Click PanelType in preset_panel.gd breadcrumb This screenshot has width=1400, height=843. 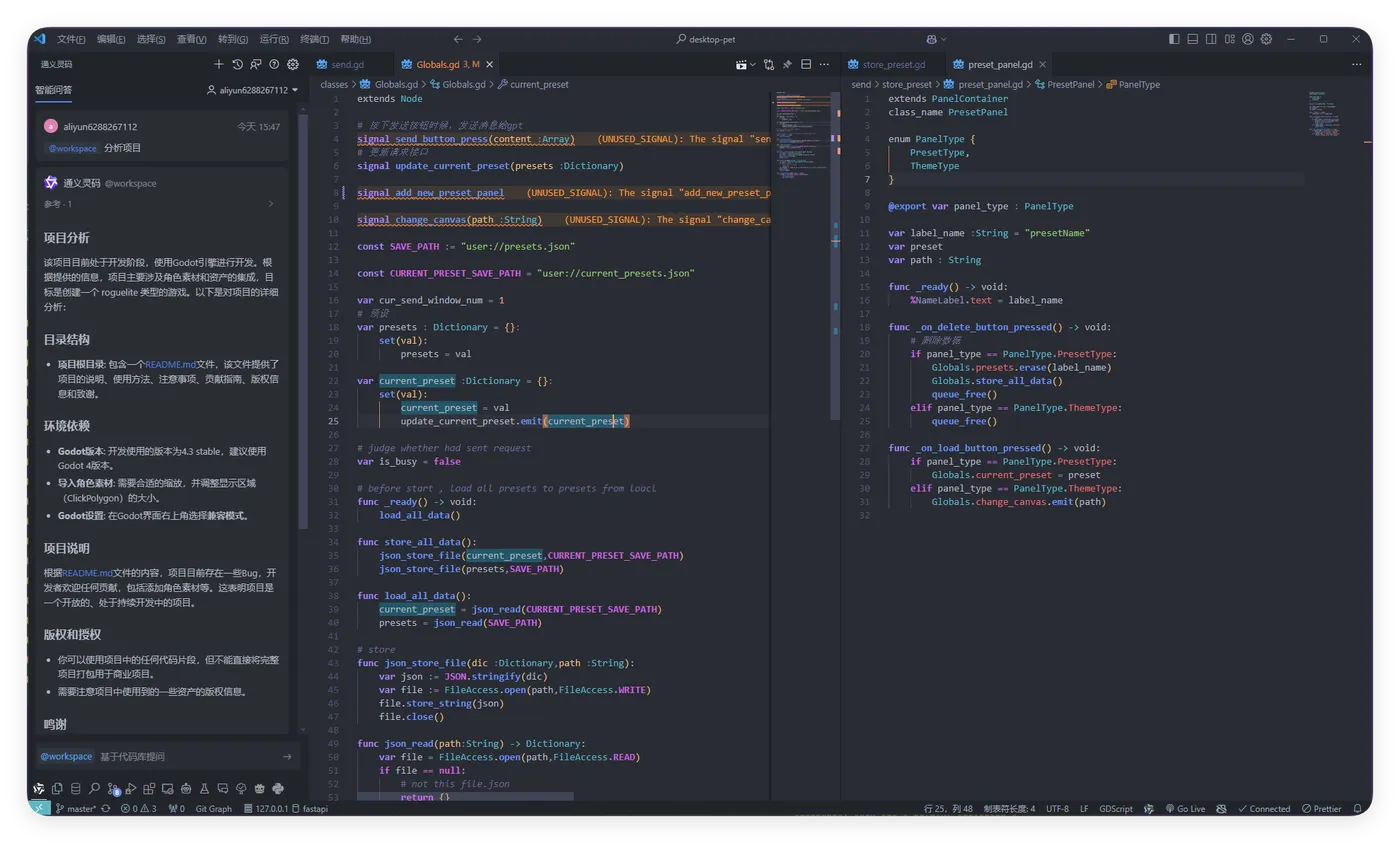point(1133,85)
